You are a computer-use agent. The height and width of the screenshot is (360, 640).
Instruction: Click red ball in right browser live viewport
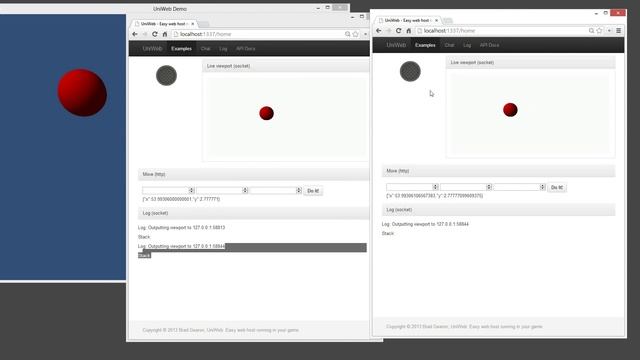510,109
